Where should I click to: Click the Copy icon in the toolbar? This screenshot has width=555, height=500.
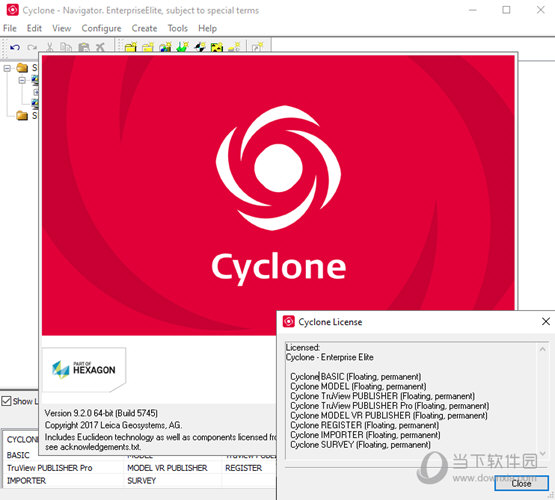66,47
